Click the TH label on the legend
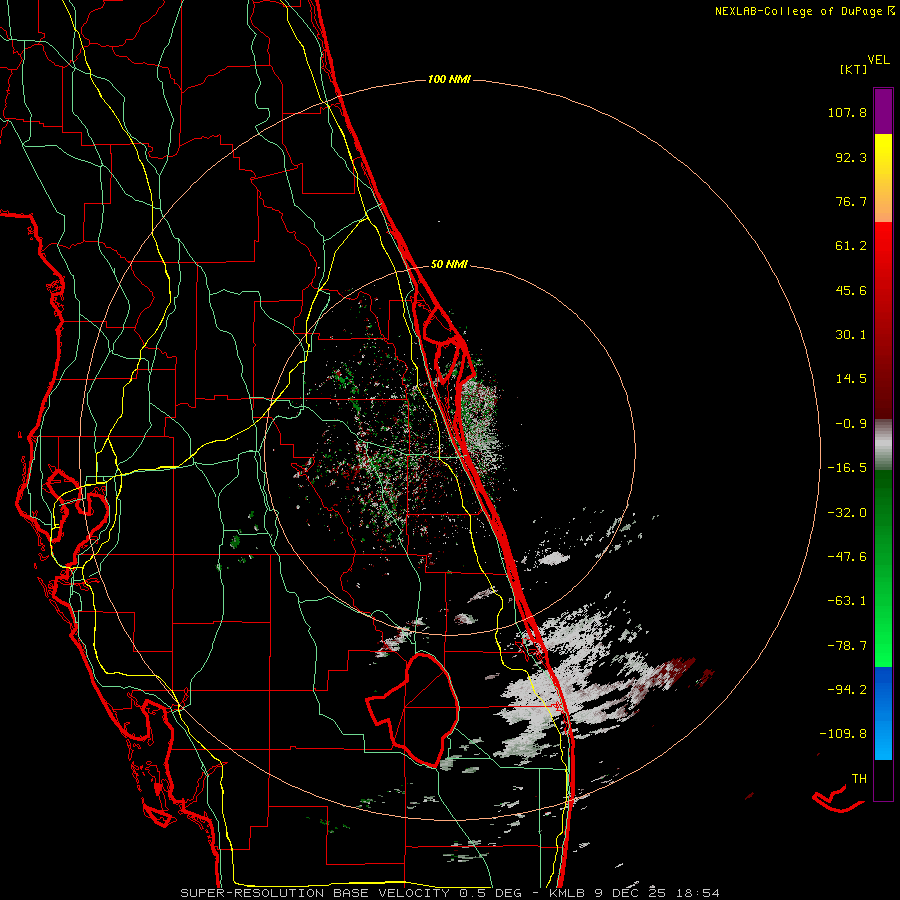 [859, 778]
